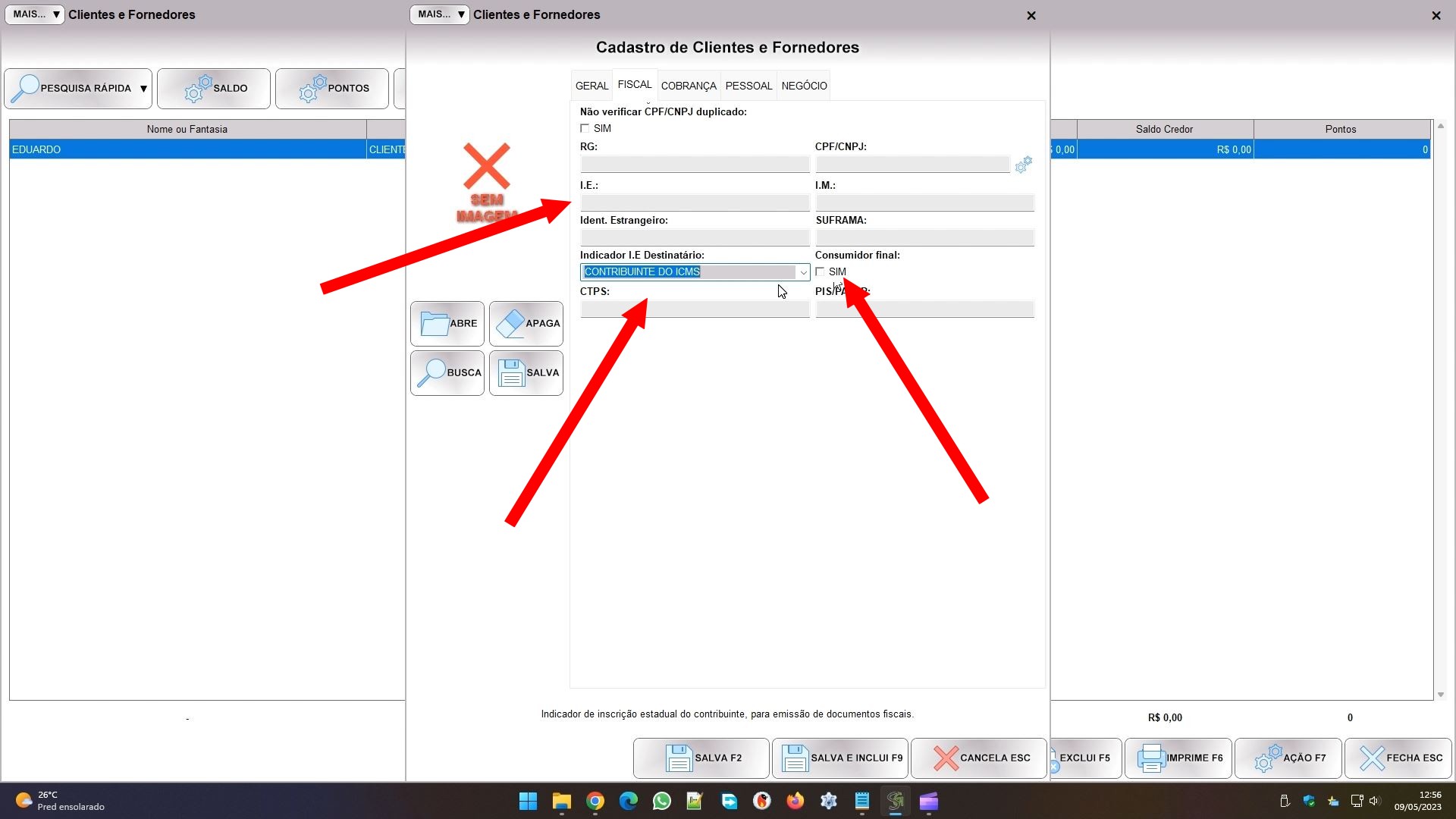This screenshot has height=819, width=1456.
Task: Click the Saldo Credor column header
Action: [1165, 130]
